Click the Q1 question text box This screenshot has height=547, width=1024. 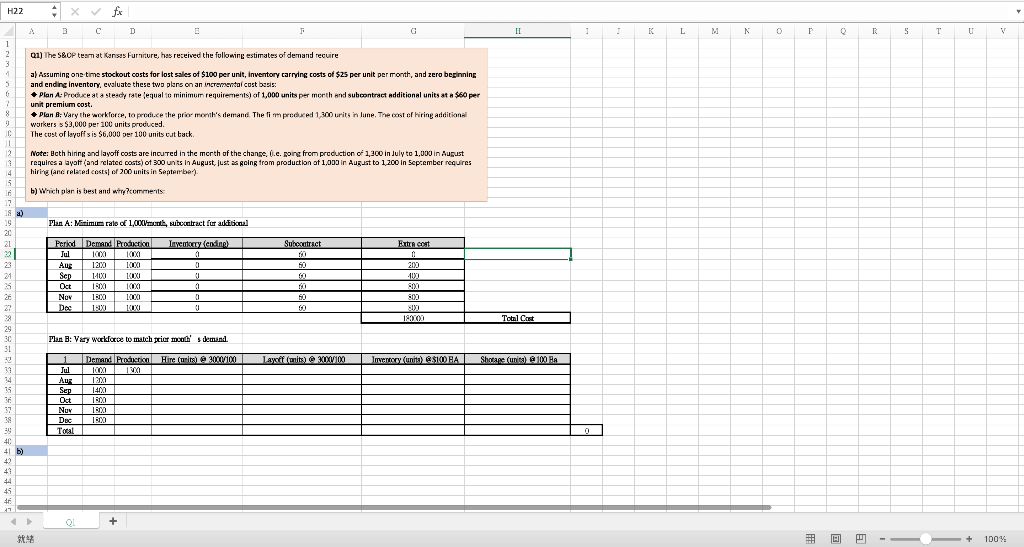pos(257,124)
